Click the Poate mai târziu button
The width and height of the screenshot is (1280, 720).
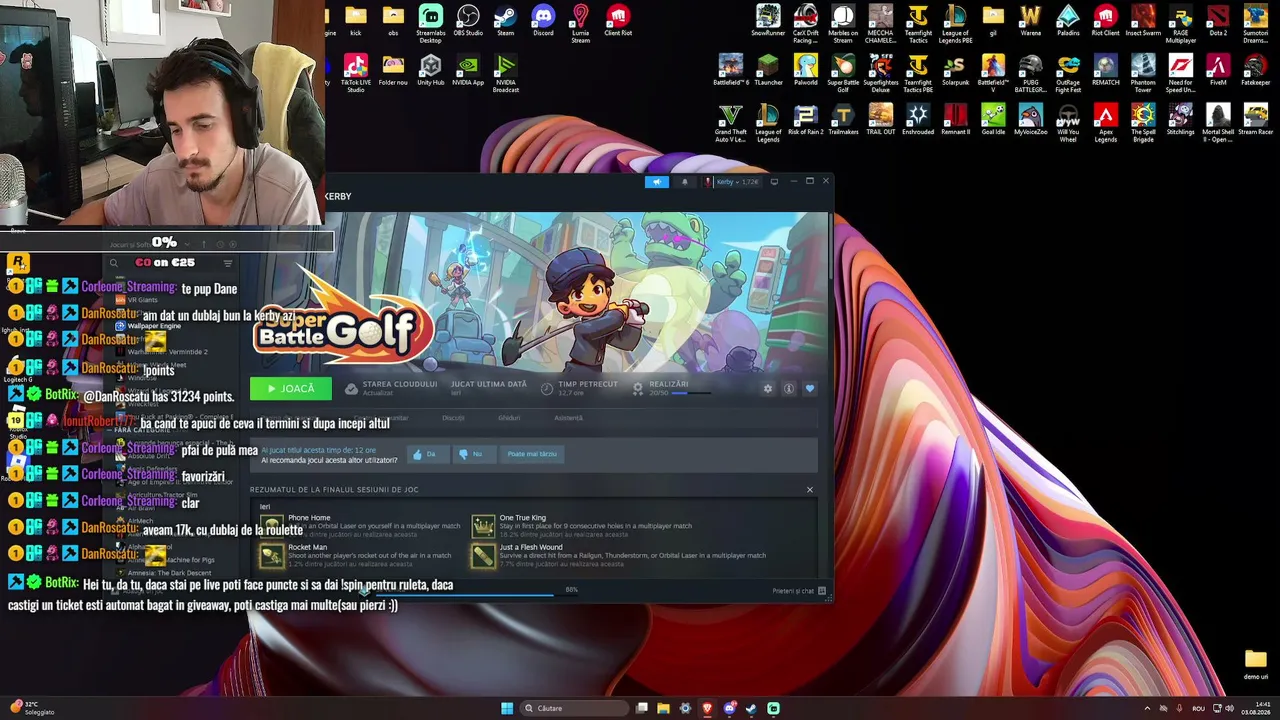(532, 454)
